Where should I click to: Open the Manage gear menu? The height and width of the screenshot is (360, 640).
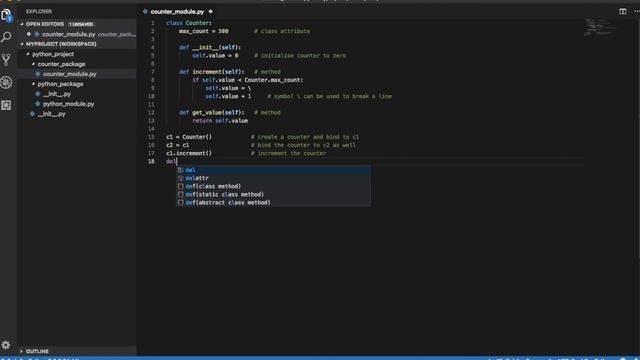[6, 345]
